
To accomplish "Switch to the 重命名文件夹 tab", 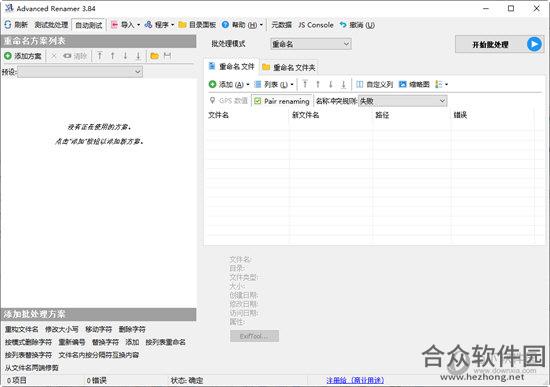I will (289, 67).
